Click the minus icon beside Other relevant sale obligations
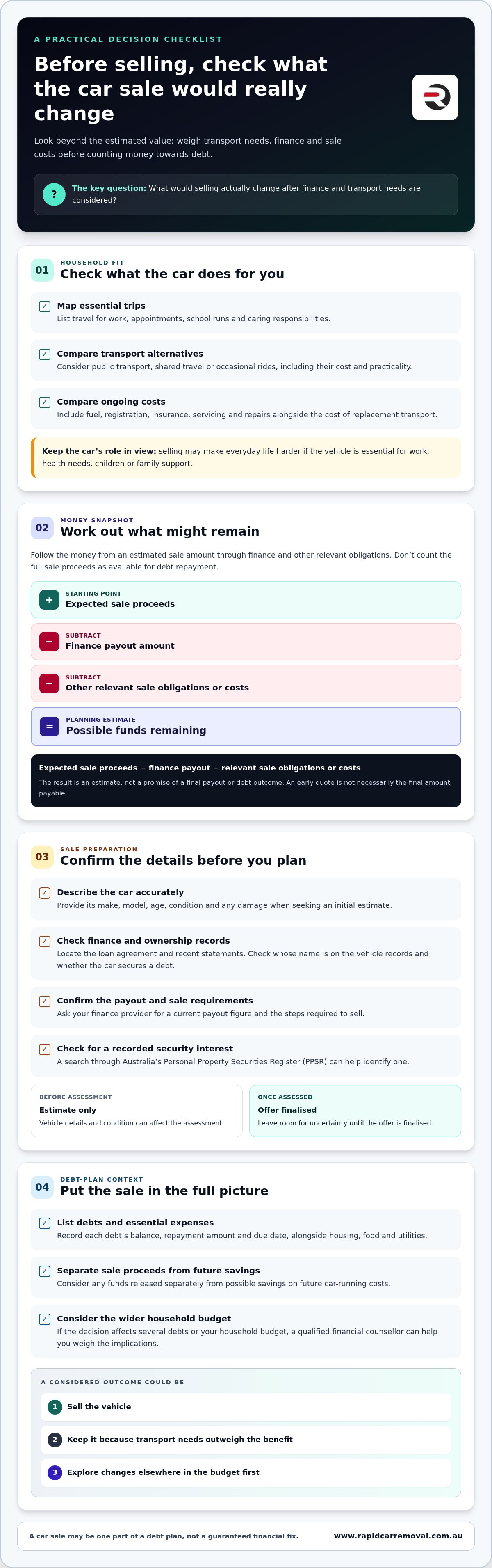Screen dimensions: 492x1568 (49, 683)
